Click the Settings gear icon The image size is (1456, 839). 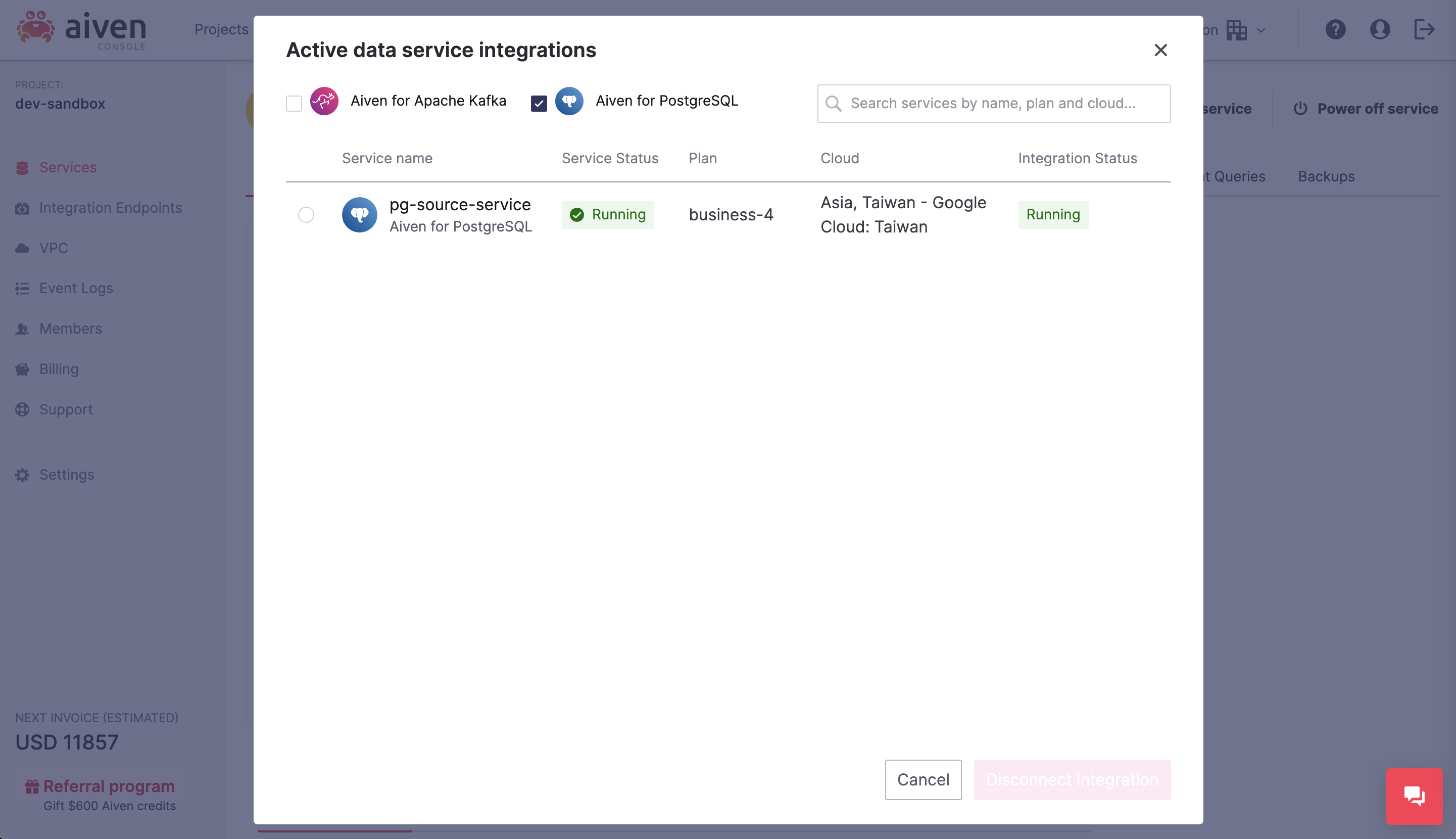click(x=22, y=475)
